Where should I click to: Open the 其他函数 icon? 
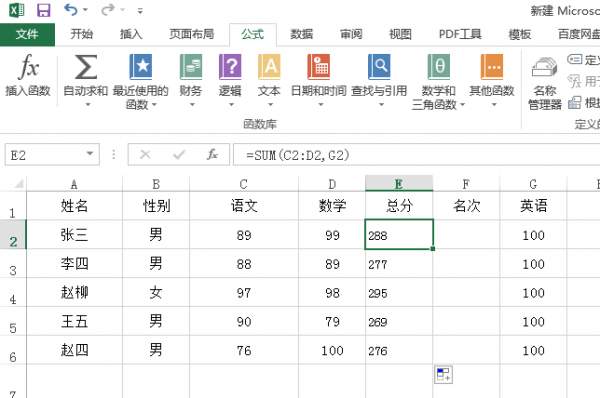[x=492, y=67]
